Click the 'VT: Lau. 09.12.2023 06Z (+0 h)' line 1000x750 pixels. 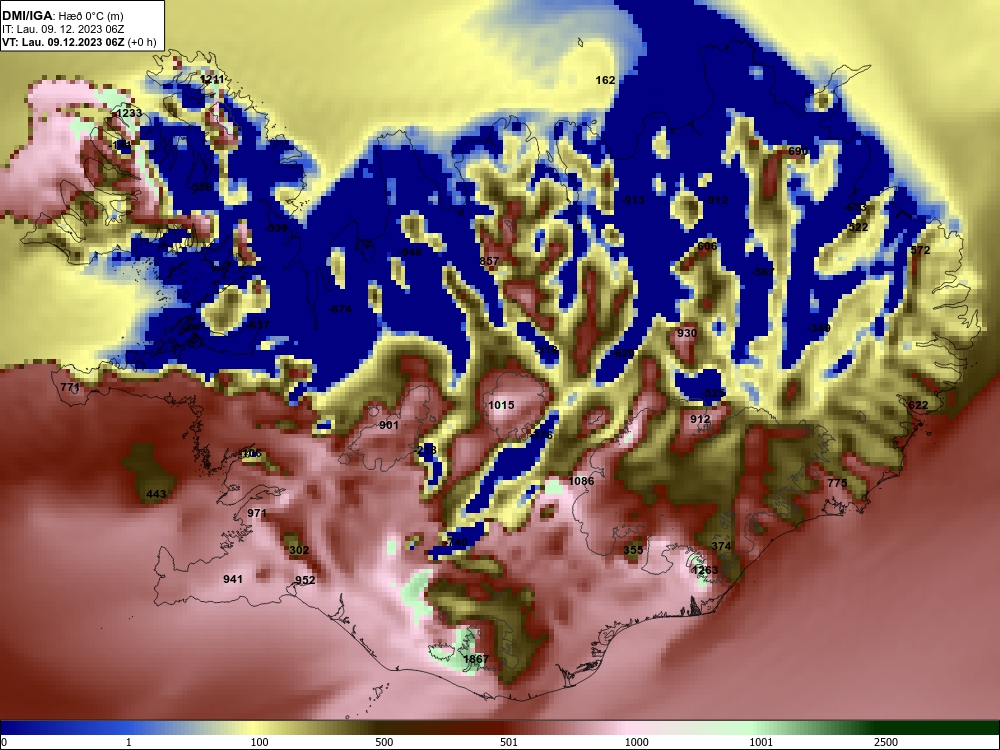[79, 42]
